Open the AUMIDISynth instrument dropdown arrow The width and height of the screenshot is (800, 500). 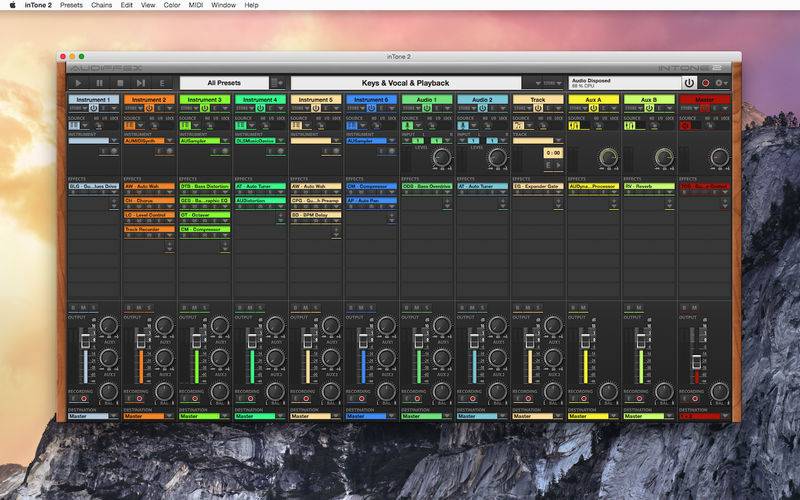[x=169, y=141]
